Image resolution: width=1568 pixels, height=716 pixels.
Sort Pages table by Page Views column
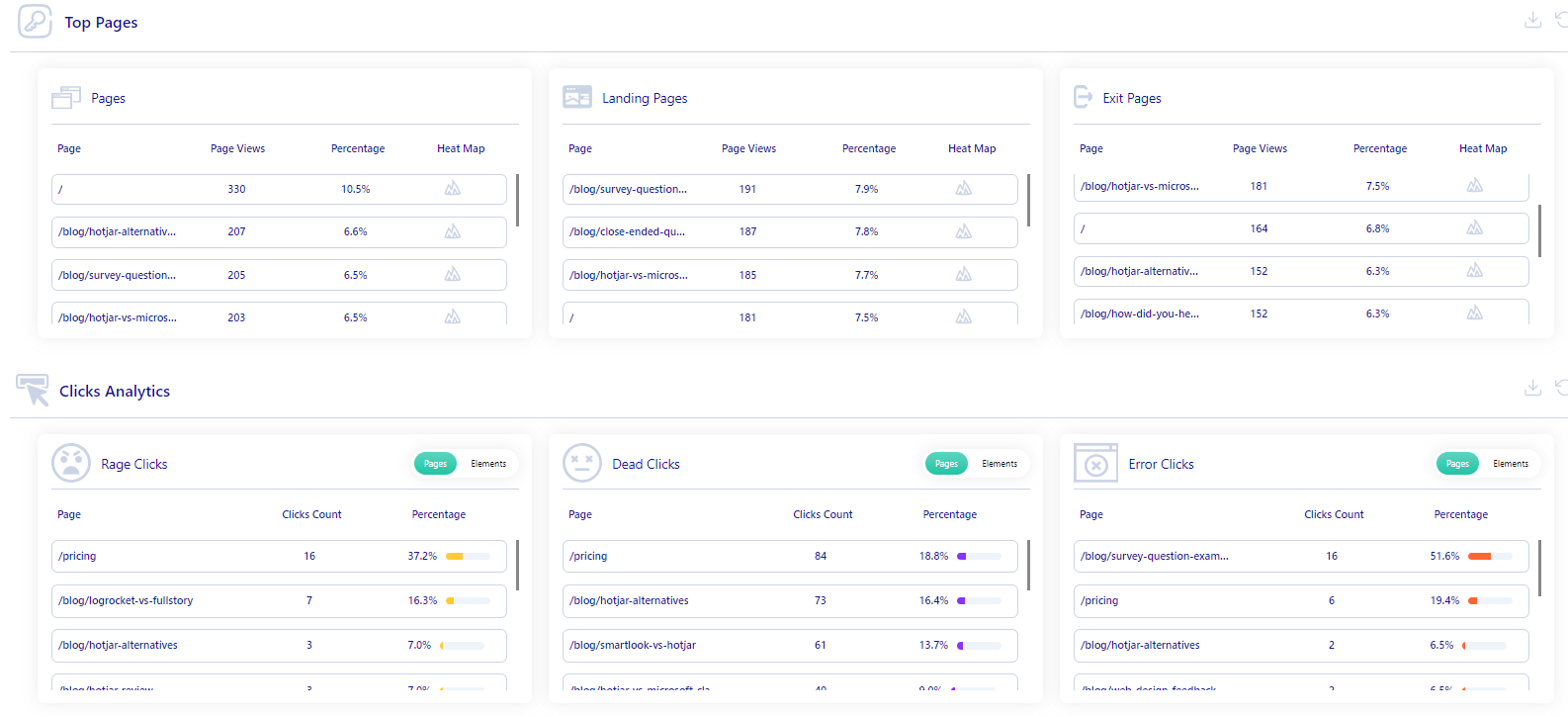tap(237, 148)
